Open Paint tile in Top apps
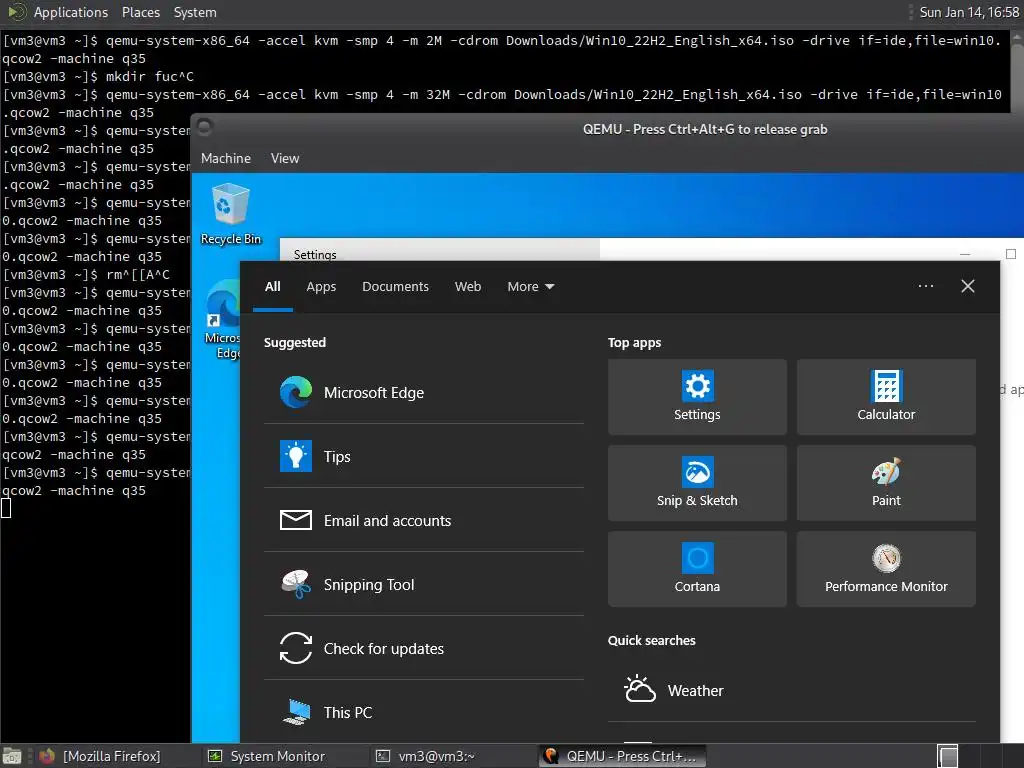This screenshot has height=768, width=1024. pyautogui.click(x=886, y=483)
